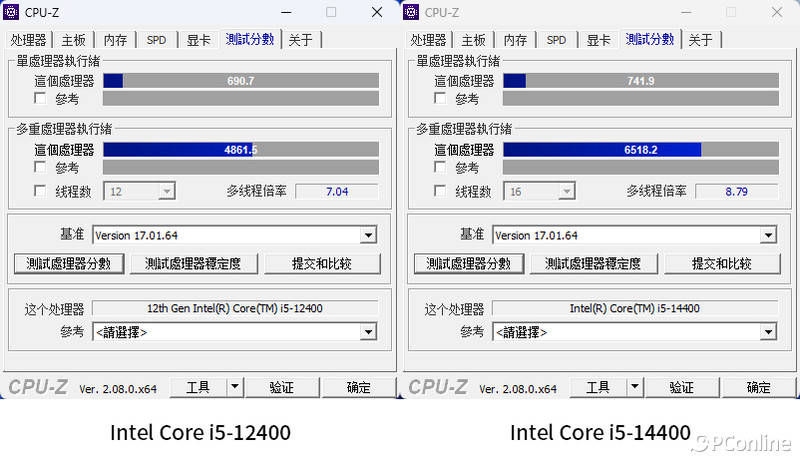Select 測試分數 tab in left window

[x=250, y=39]
